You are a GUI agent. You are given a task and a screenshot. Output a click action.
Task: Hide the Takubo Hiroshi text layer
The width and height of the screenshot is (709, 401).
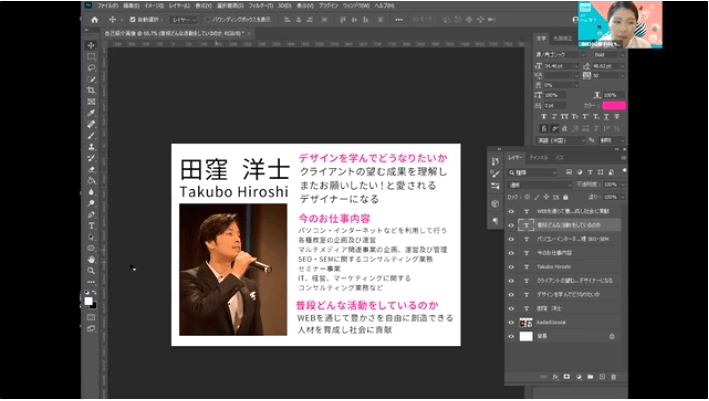[x=511, y=267]
